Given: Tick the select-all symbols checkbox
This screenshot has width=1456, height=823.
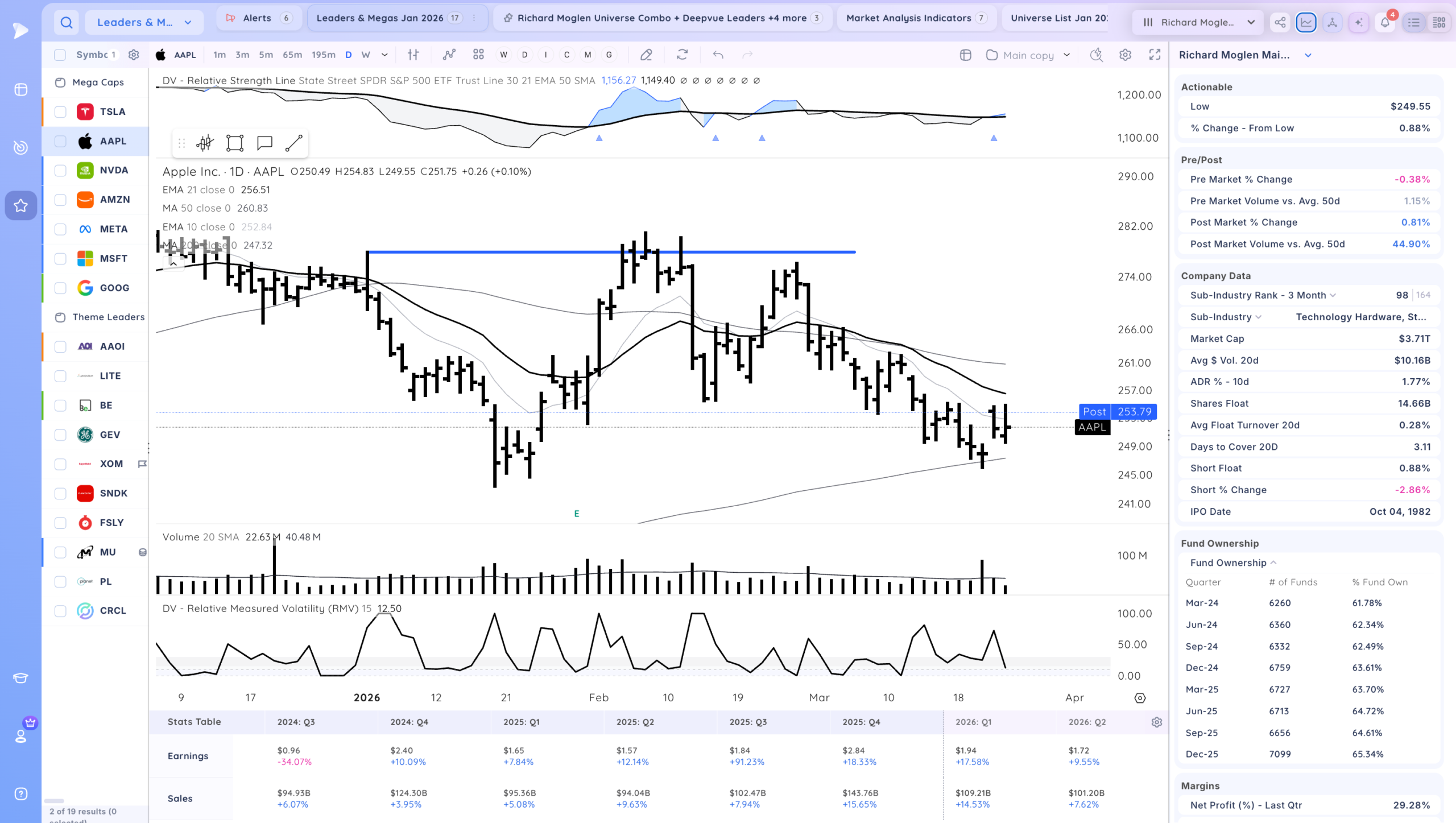Looking at the screenshot, I should [x=60, y=55].
